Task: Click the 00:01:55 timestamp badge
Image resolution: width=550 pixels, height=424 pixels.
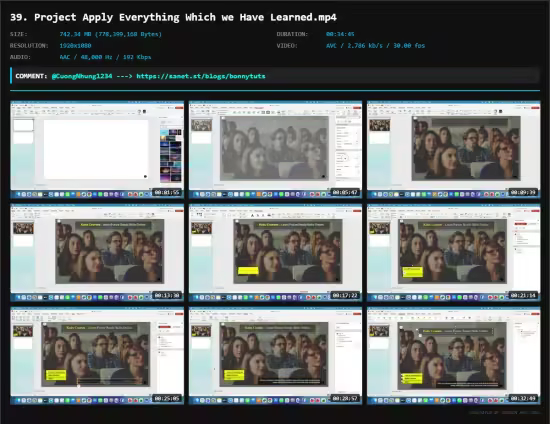Action: pos(167,193)
